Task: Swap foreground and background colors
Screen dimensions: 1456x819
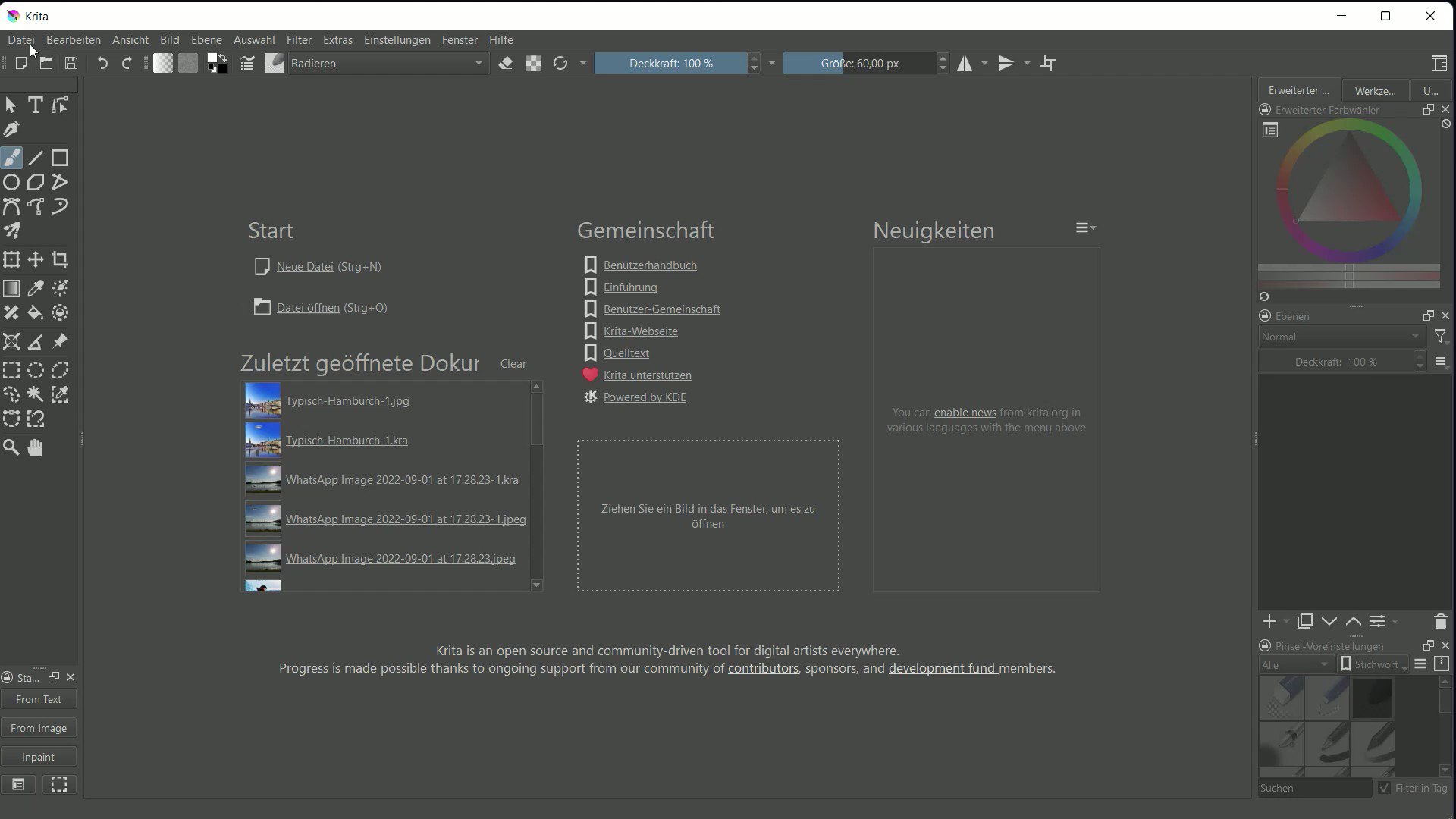Action: (x=224, y=58)
